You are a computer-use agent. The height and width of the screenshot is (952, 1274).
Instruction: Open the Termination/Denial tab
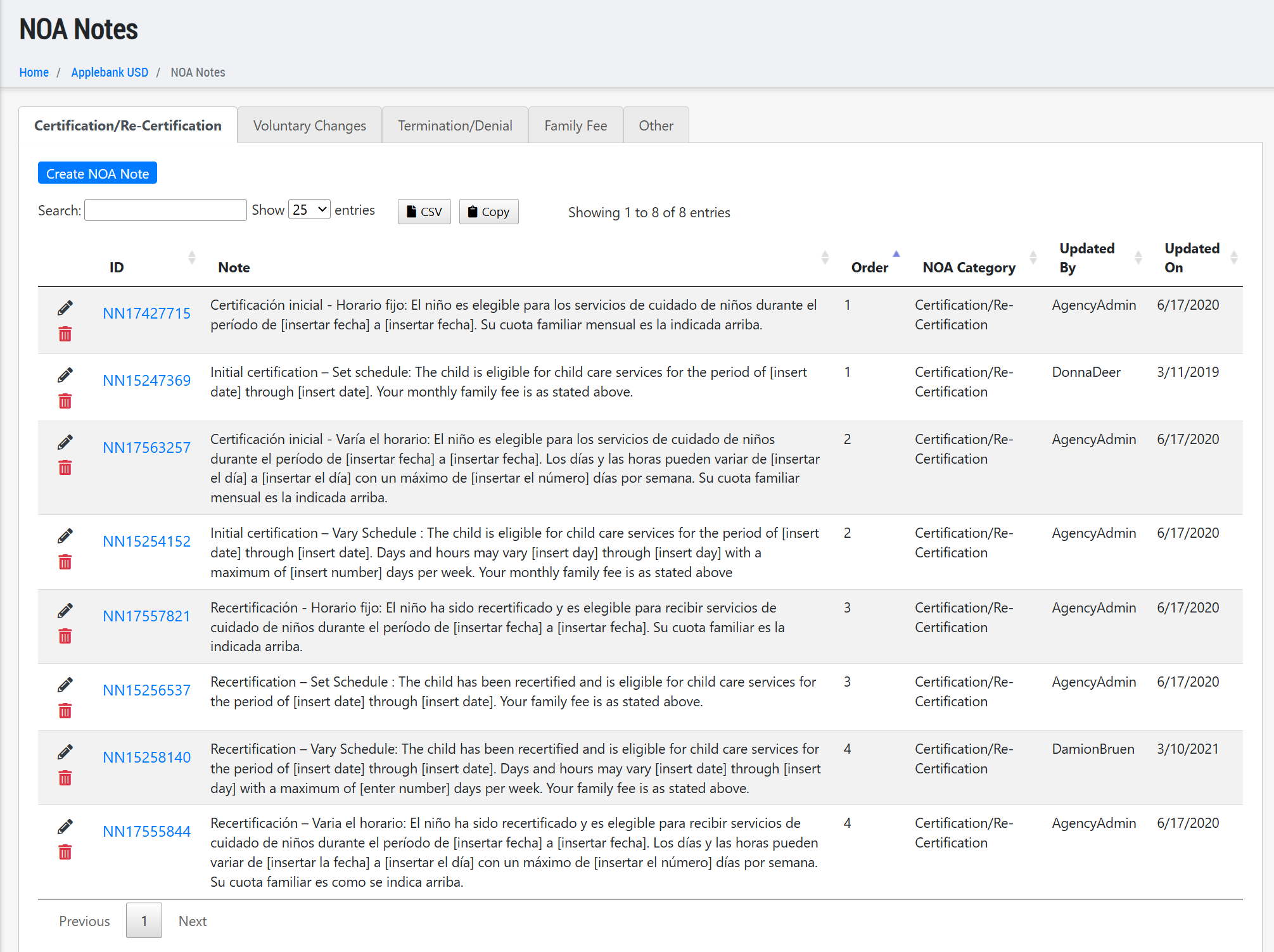pos(455,125)
